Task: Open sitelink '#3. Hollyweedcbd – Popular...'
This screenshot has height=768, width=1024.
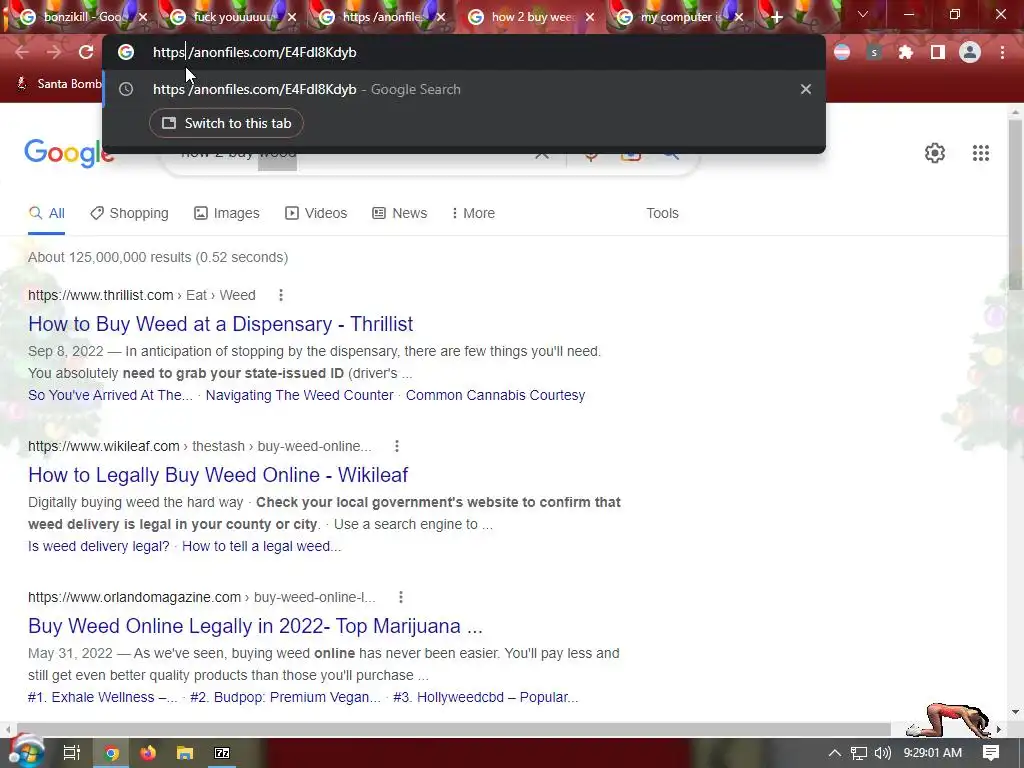Action: pos(485,697)
